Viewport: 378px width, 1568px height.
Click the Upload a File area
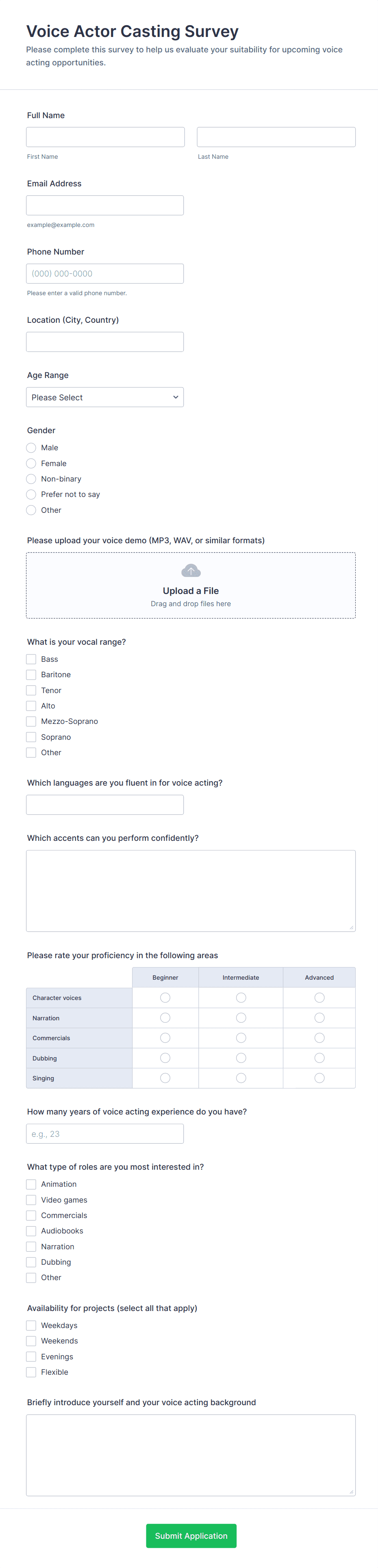pyautogui.click(x=191, y=590)
